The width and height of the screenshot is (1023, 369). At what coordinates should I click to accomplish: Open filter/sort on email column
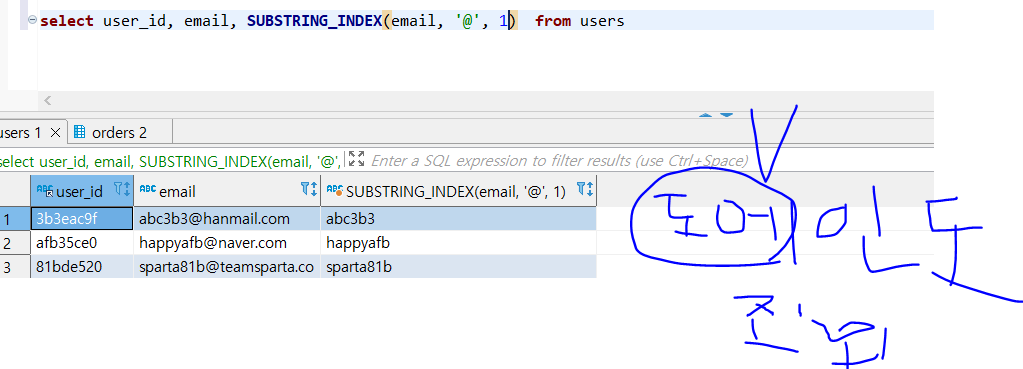(x=309, y=190)
